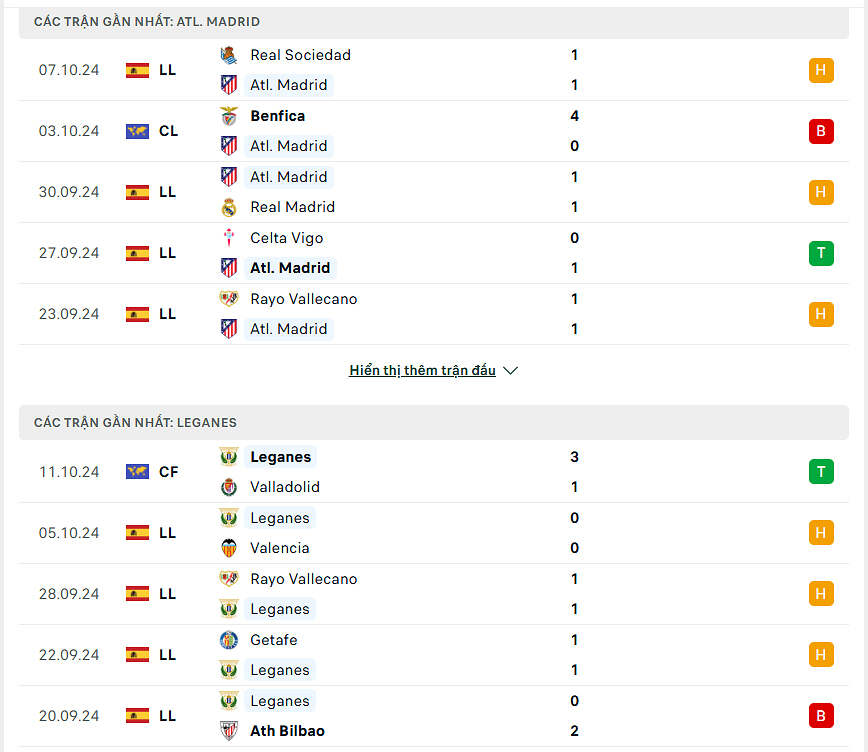Select the orange H badge for Real Sociedad match

tap(821, 70)
